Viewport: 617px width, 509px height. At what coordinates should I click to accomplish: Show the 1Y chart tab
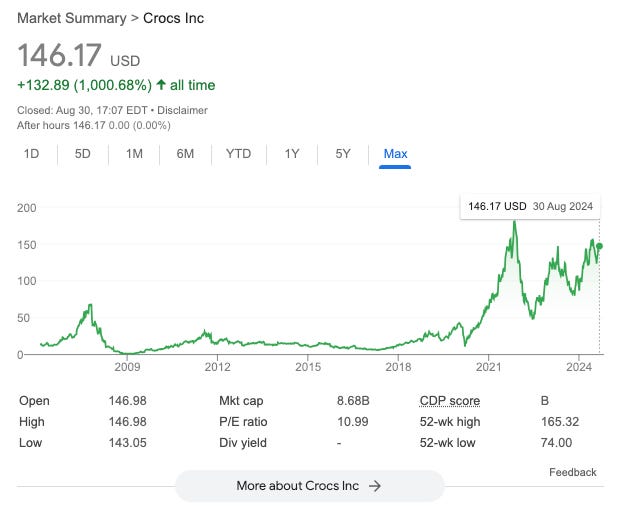(x=292, y=154)
